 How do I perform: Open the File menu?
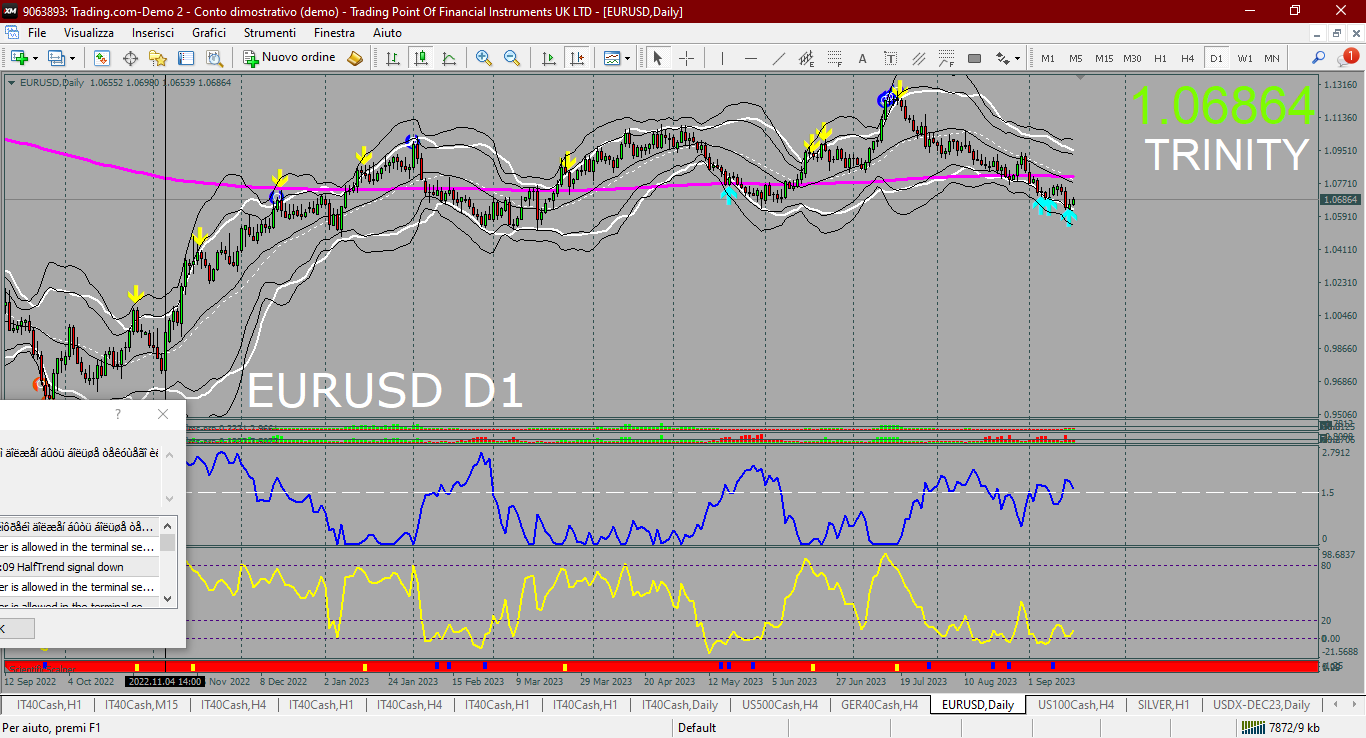[37, 33]
